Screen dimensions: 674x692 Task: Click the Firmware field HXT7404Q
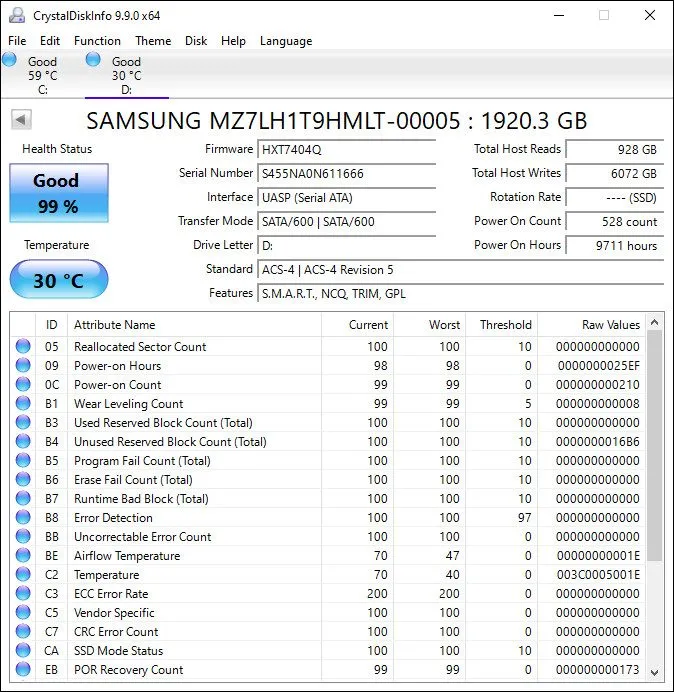[346, 150]
